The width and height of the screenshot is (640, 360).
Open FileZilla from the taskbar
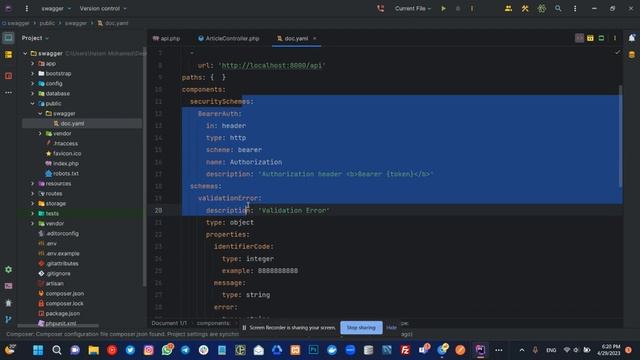tap(405, 350)
